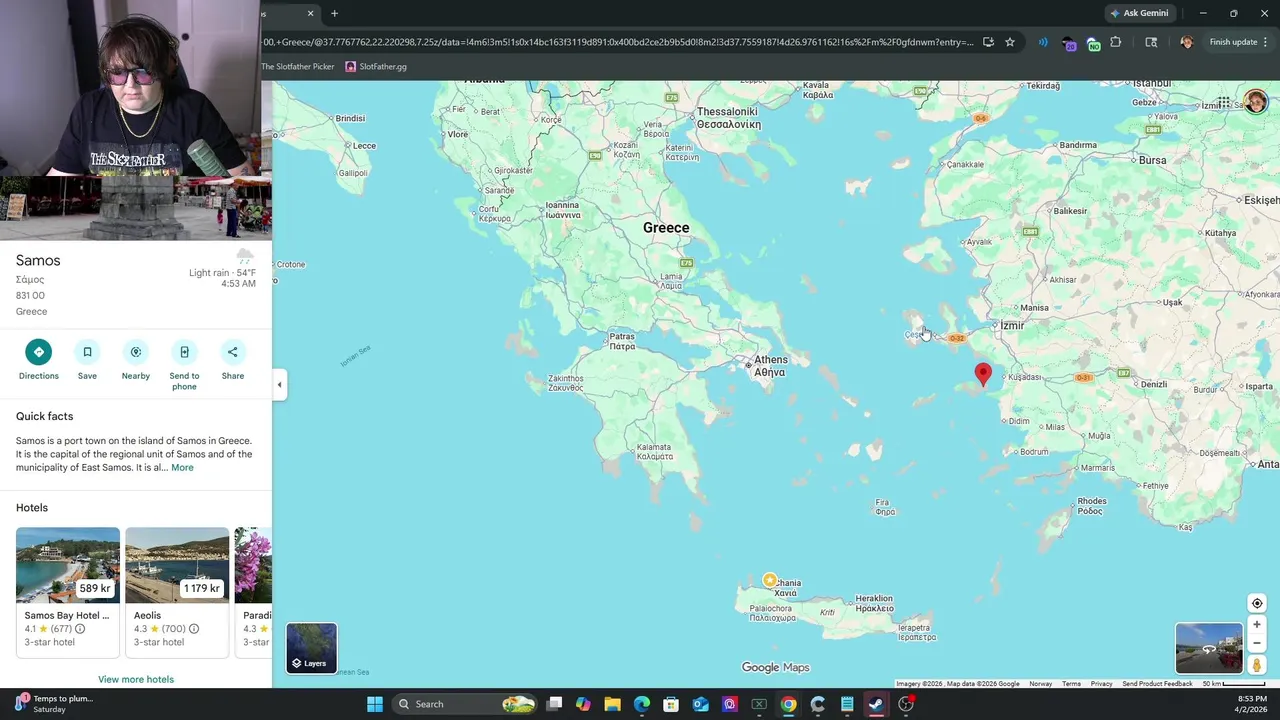Click the taskbar Search box

465,704
